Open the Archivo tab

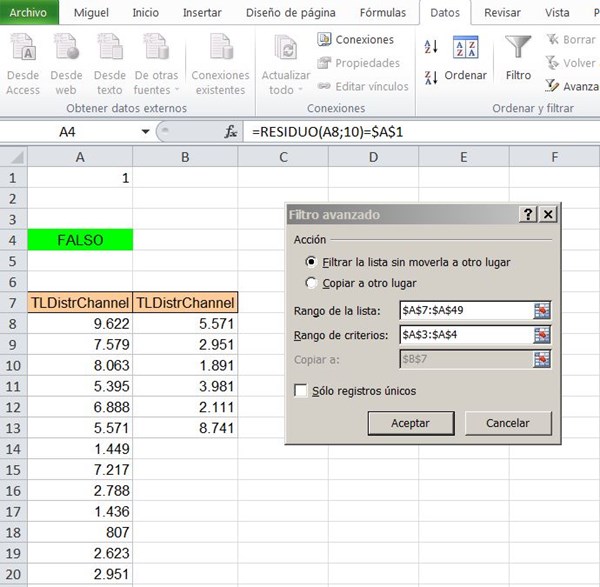click(x=29, y=12)
